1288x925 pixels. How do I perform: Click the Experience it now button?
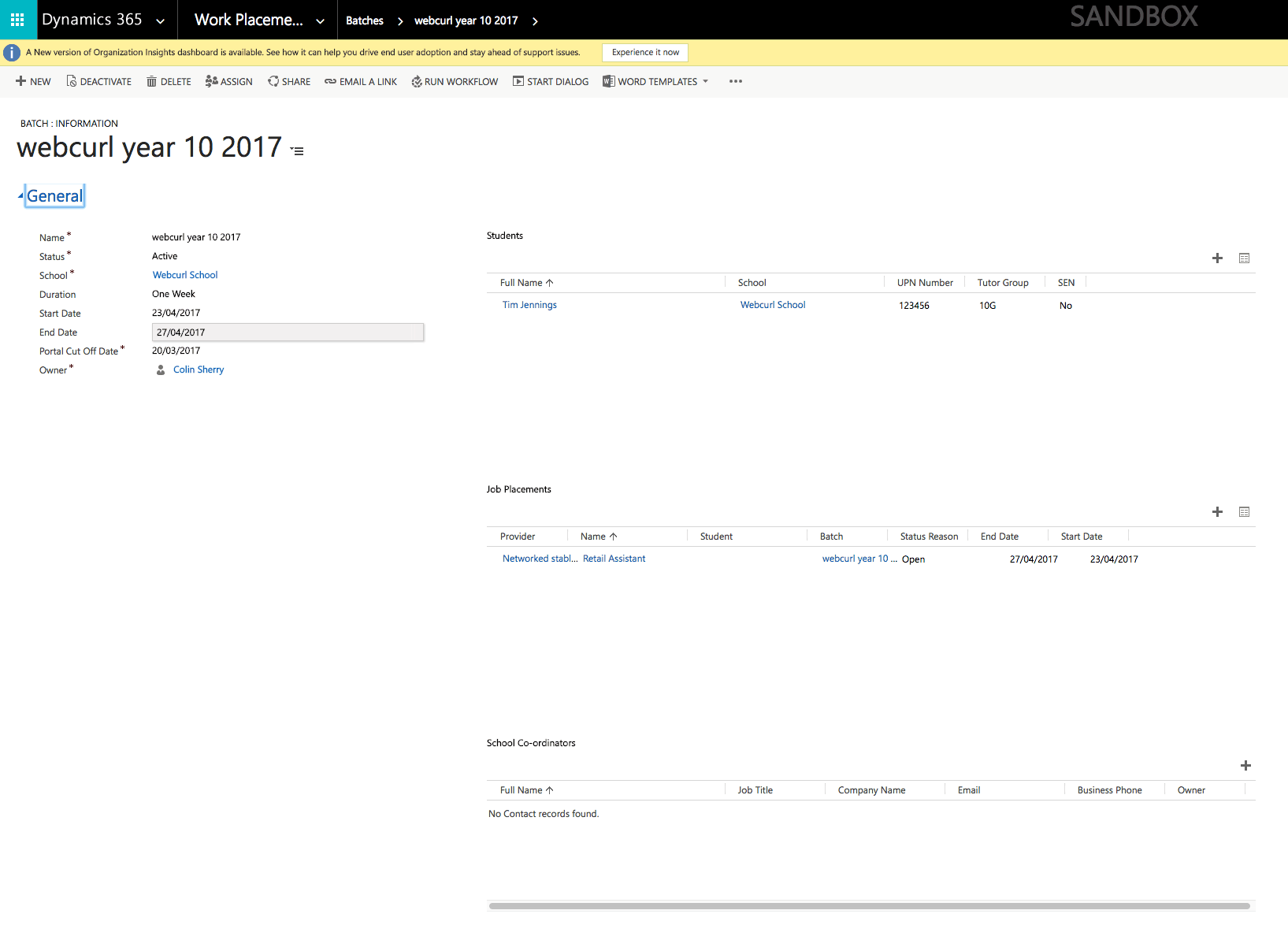pos(644,52)
